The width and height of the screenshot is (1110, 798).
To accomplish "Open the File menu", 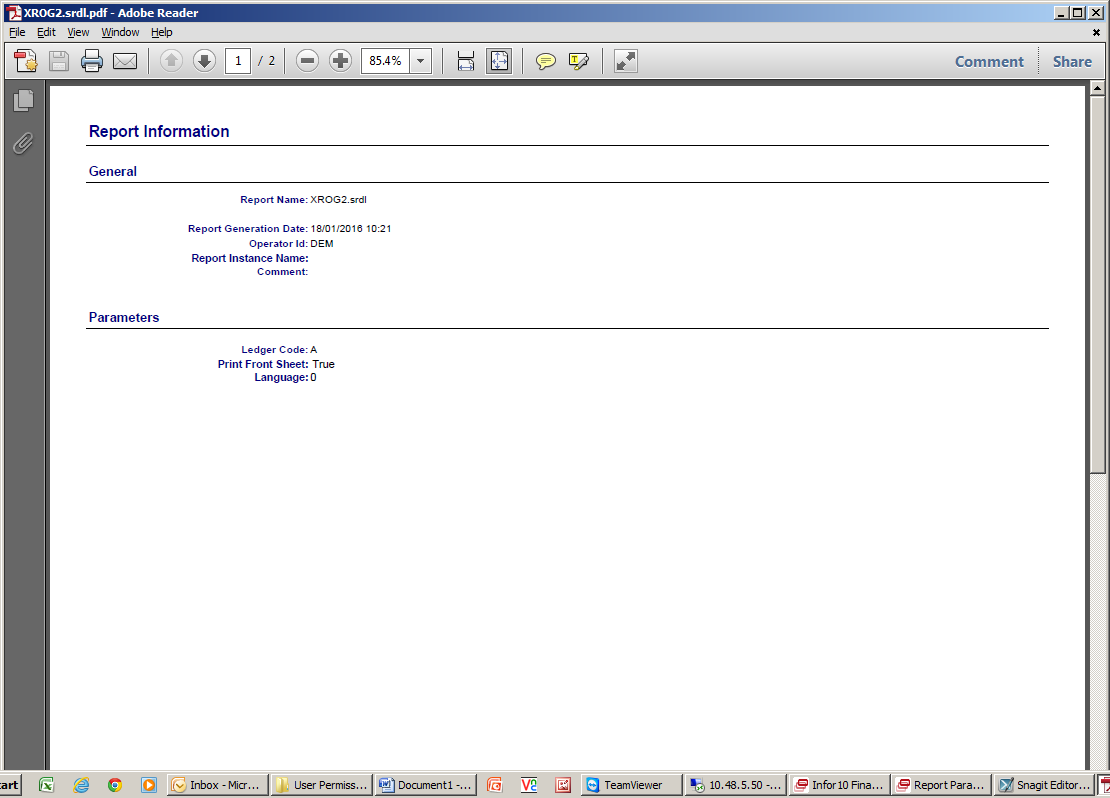I will click(x=17, y=32).
